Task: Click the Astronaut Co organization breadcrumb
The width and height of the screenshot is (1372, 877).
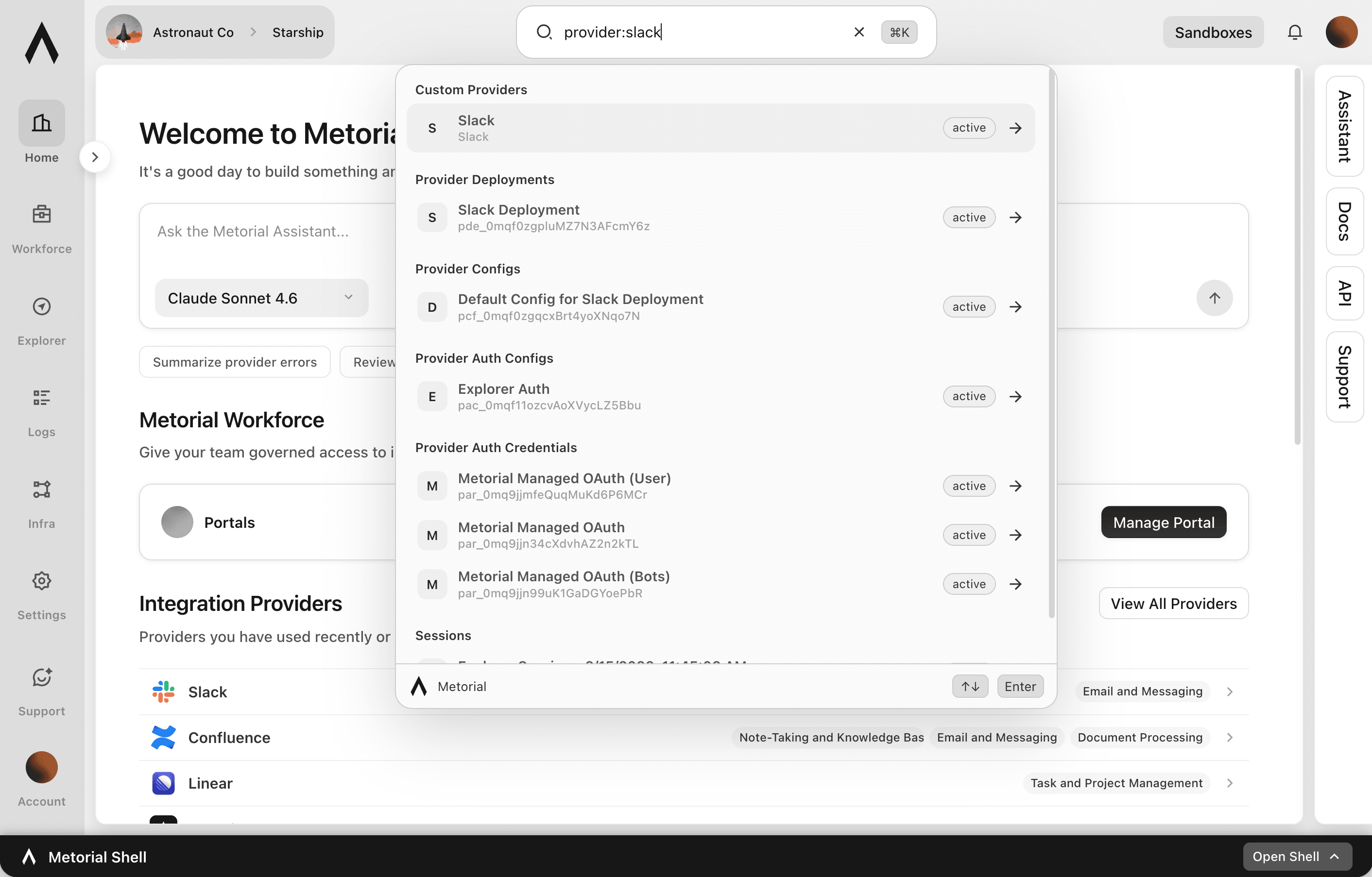Action: 192,33
